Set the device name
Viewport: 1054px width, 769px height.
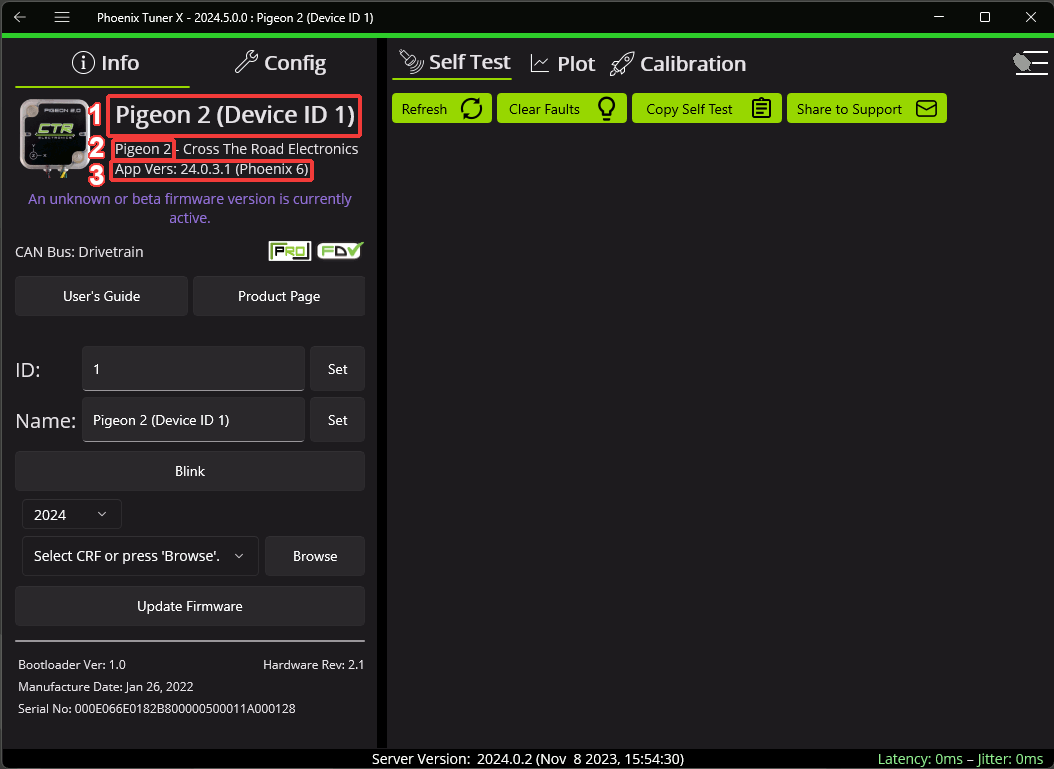click(x=337, y=420)
